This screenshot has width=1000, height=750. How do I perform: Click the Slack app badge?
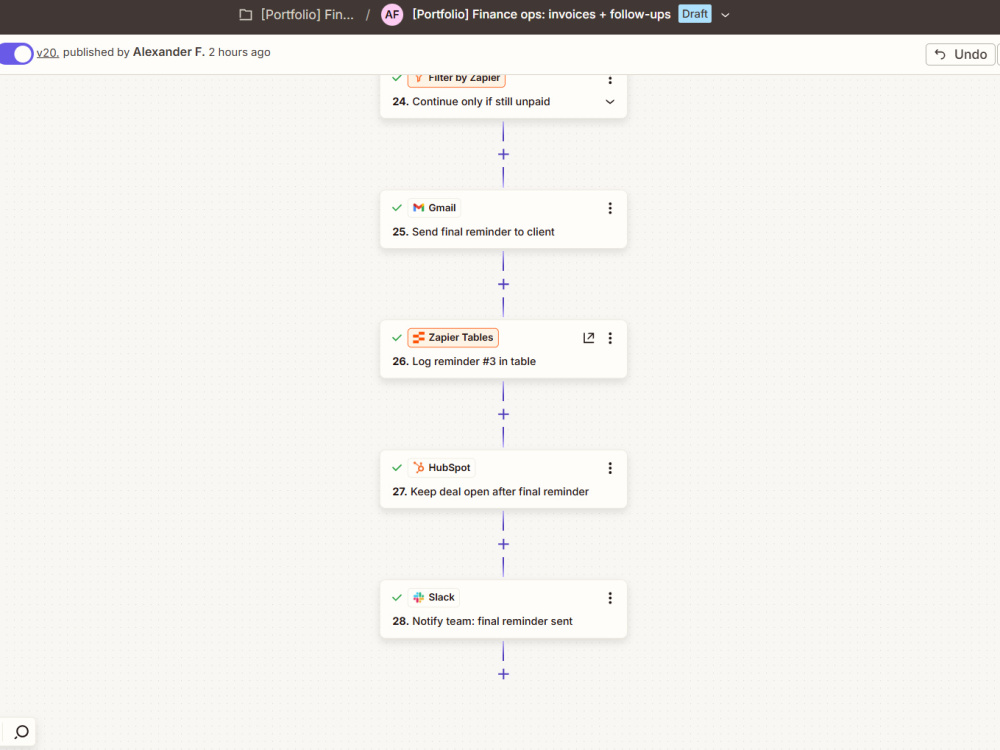click(434, 598)
